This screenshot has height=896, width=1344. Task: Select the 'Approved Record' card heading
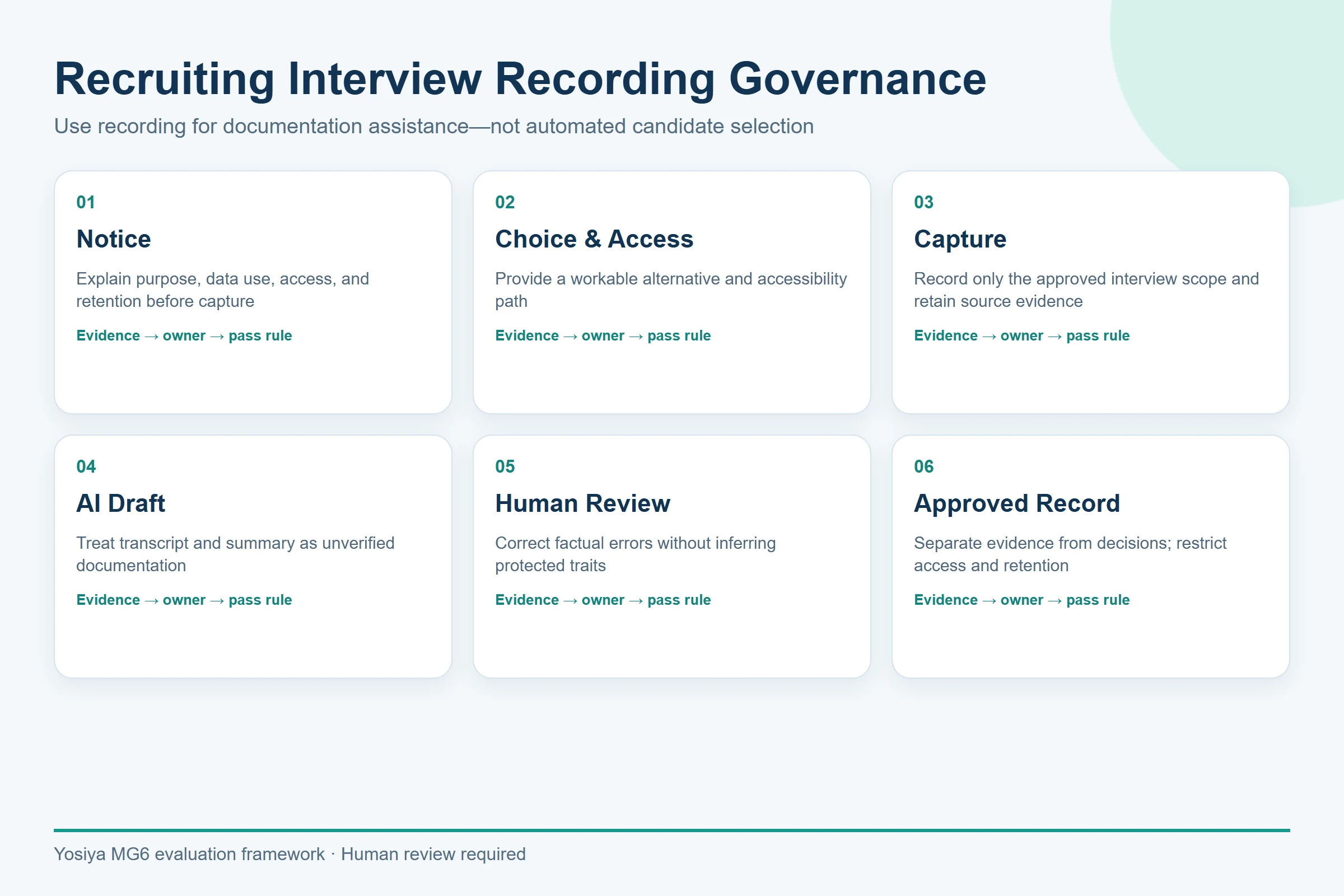point(1016,503)
